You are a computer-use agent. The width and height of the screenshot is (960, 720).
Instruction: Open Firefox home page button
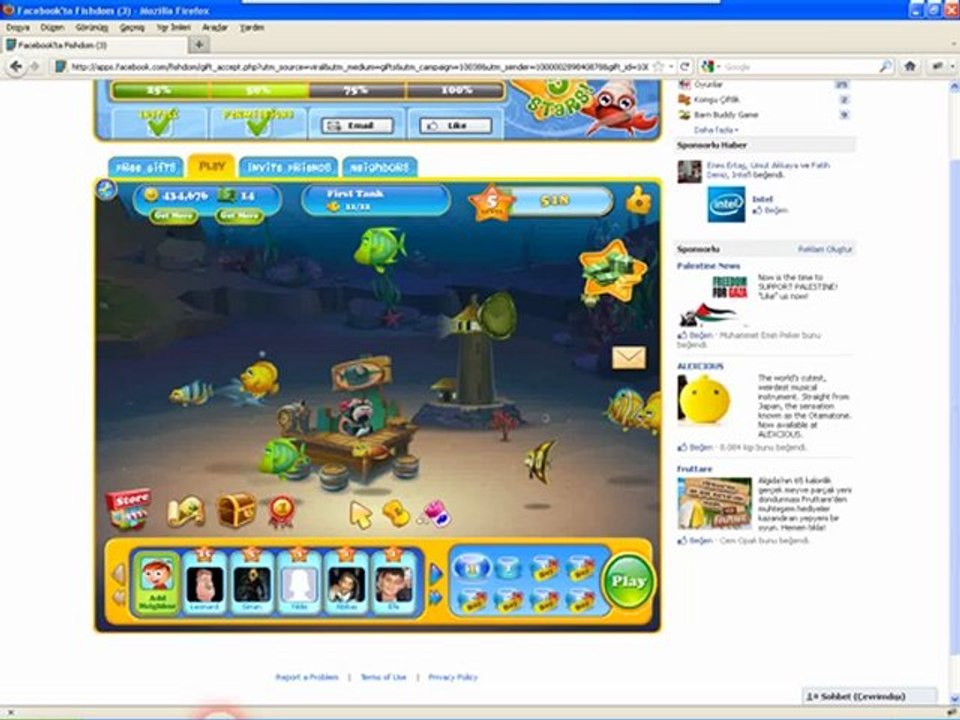tap(910, 66)
